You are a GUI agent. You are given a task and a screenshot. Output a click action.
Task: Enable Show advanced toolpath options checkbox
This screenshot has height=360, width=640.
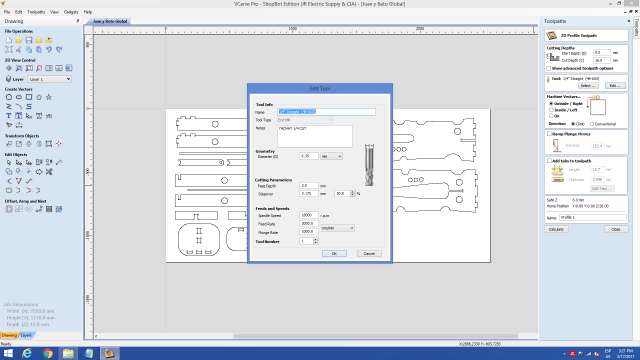(x=549, y=68)
